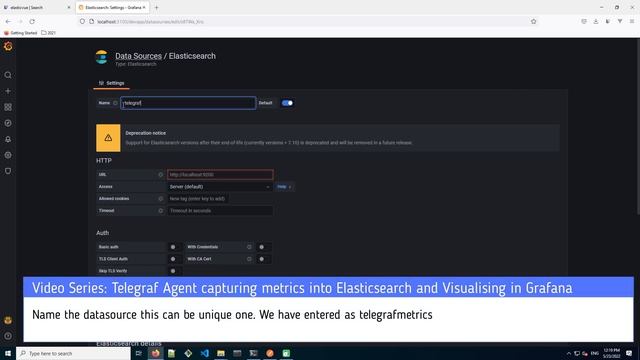Open the Server Admin shield icon

pos(8,171)
